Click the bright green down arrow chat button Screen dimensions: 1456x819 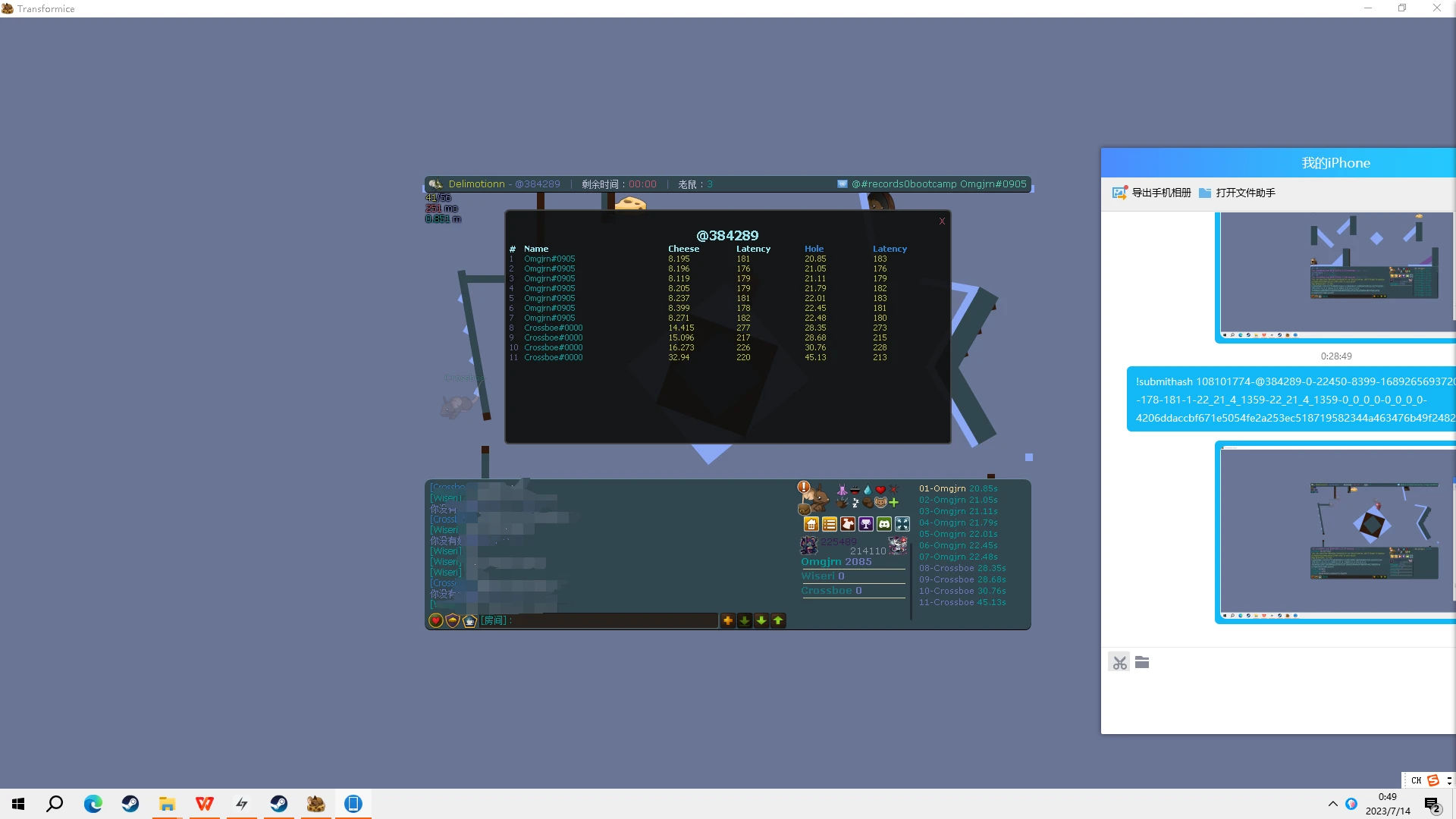coord(761,620)
